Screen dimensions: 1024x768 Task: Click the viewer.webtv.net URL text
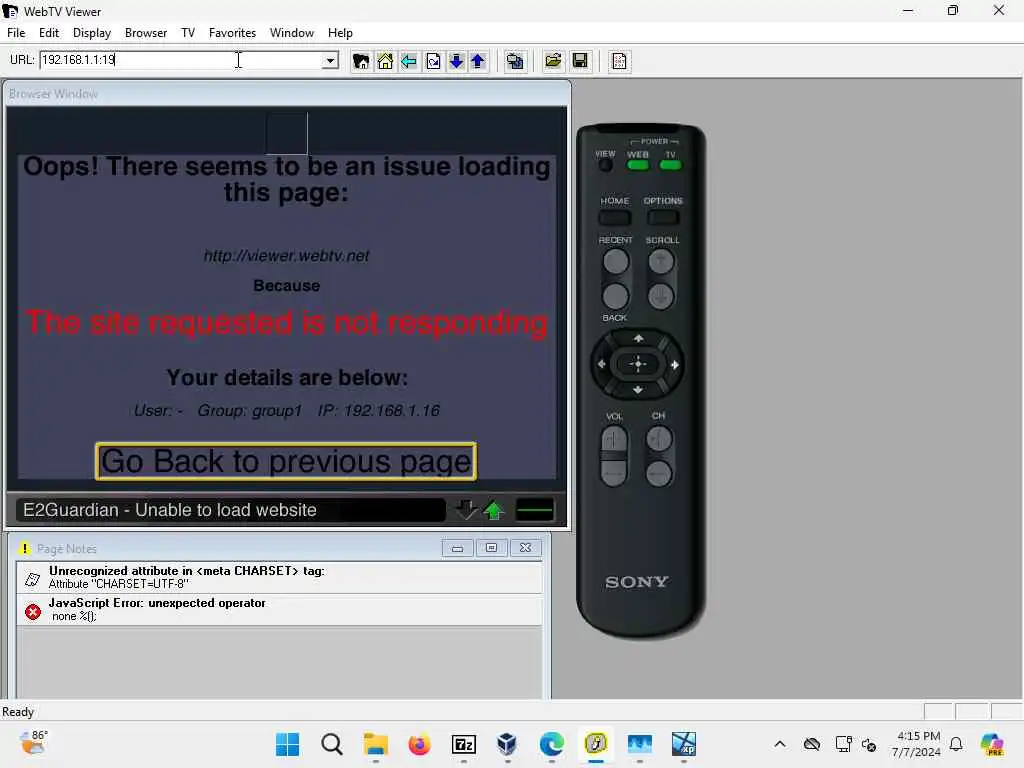(286, 255)
